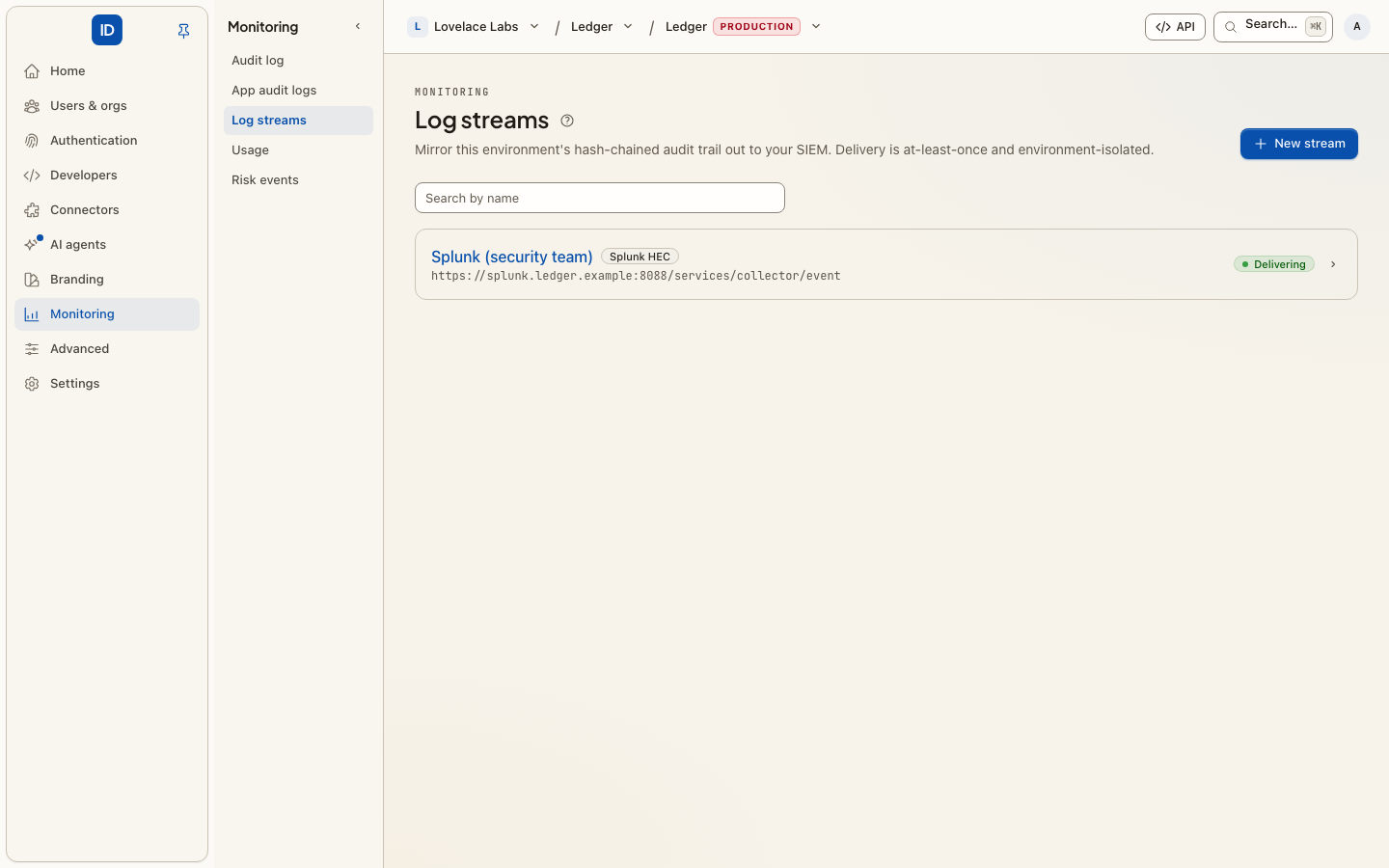Click the Splunk collector URL text
The width and height of the screenshot is (1389, 868).
tap(636, 276)
